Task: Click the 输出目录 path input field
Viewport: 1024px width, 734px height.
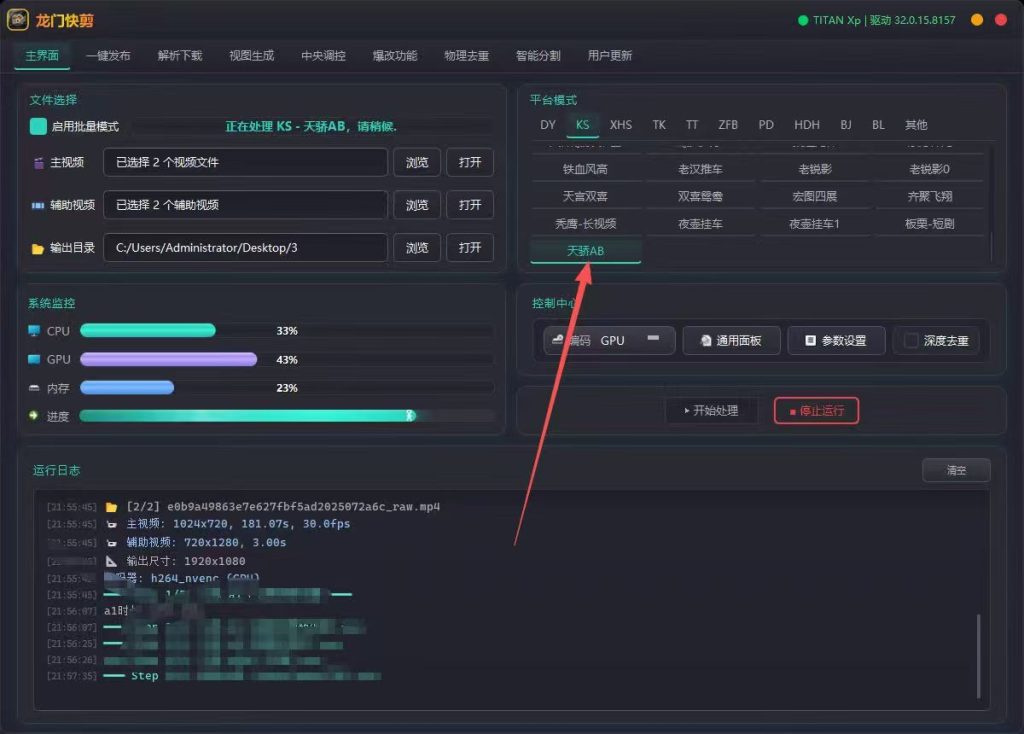Action: [x=245, y=247]
